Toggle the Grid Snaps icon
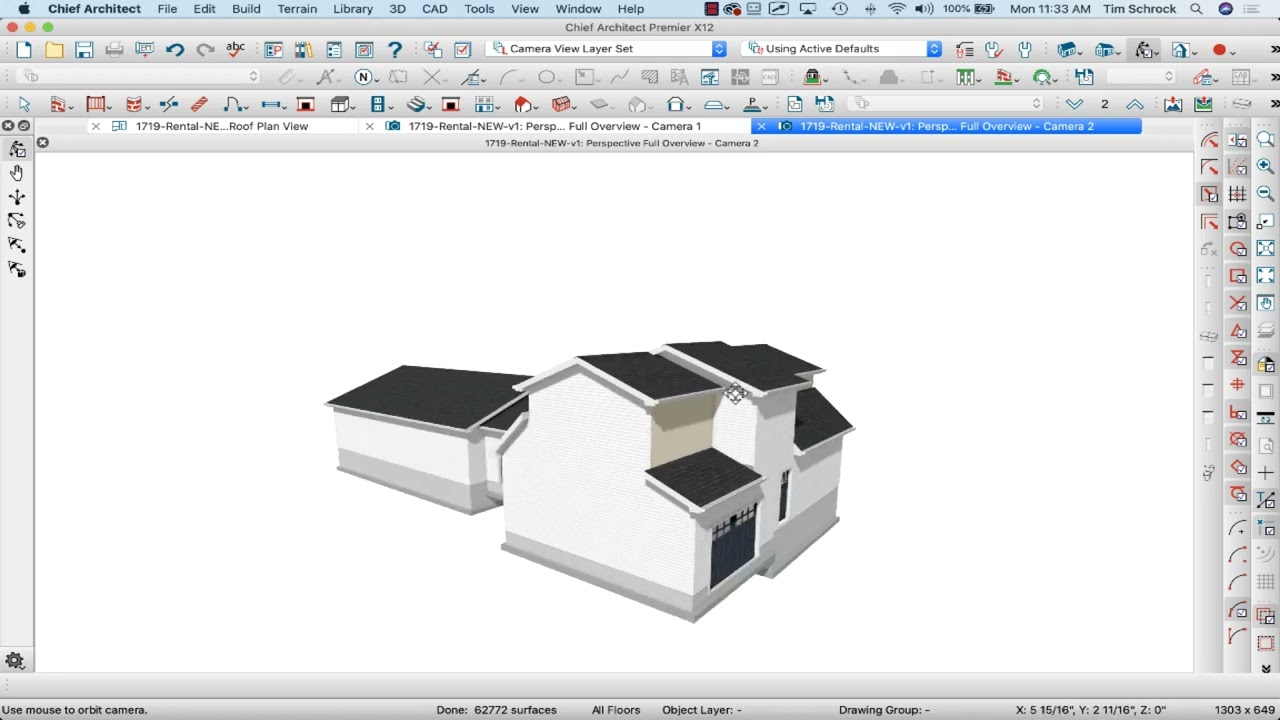The height and width of the screenshot is (720, 1280). click(x=1238, y=195)
